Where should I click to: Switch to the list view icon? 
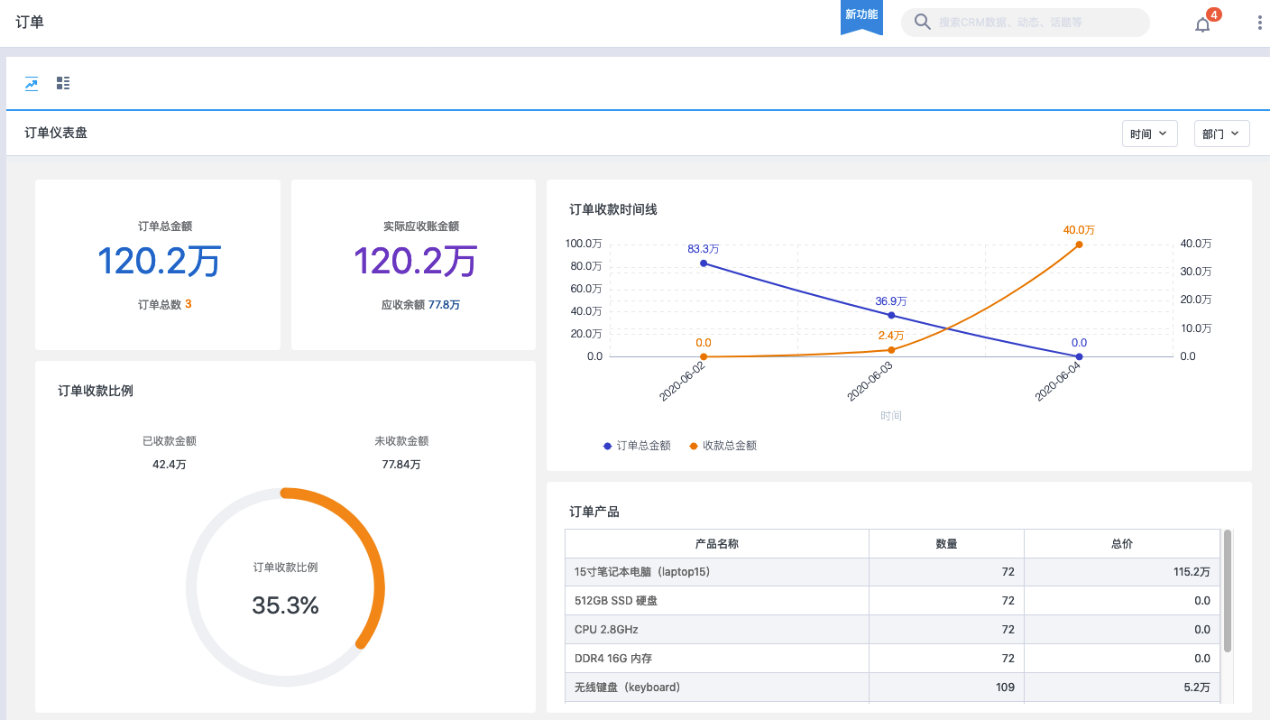click(63, 84)
